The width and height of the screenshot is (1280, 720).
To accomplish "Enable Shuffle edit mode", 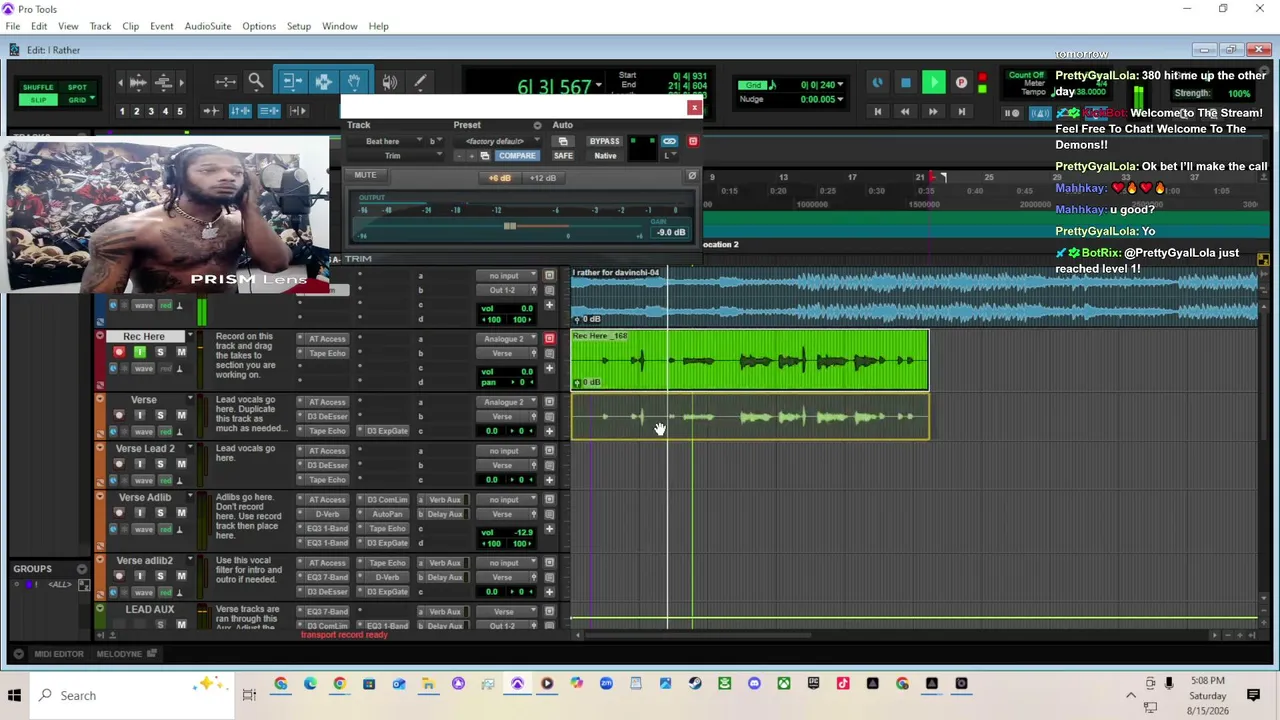I will (x=38, y=87).
